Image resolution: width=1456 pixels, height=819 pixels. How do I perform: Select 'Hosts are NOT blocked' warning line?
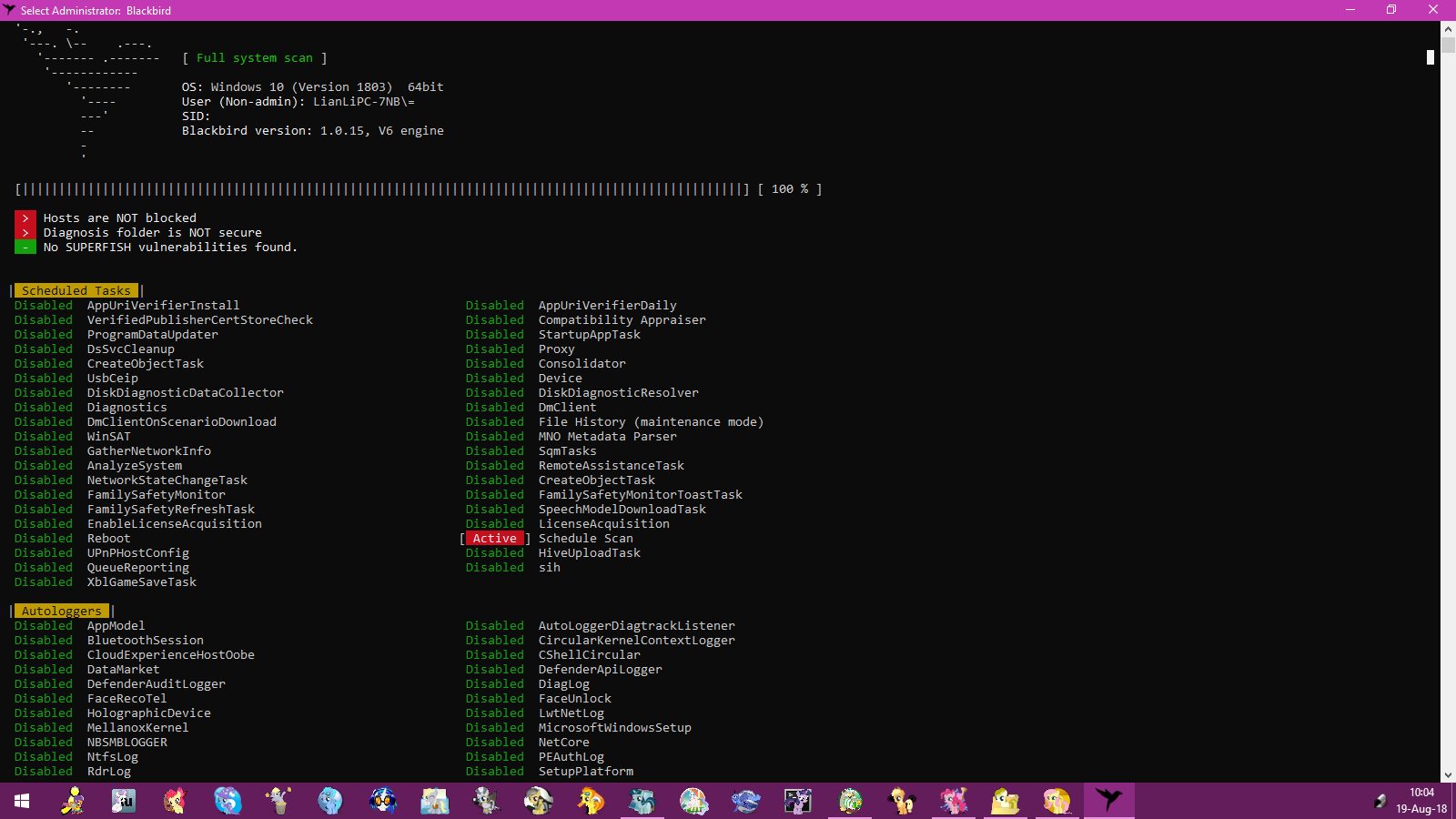(x=120, y=218)
